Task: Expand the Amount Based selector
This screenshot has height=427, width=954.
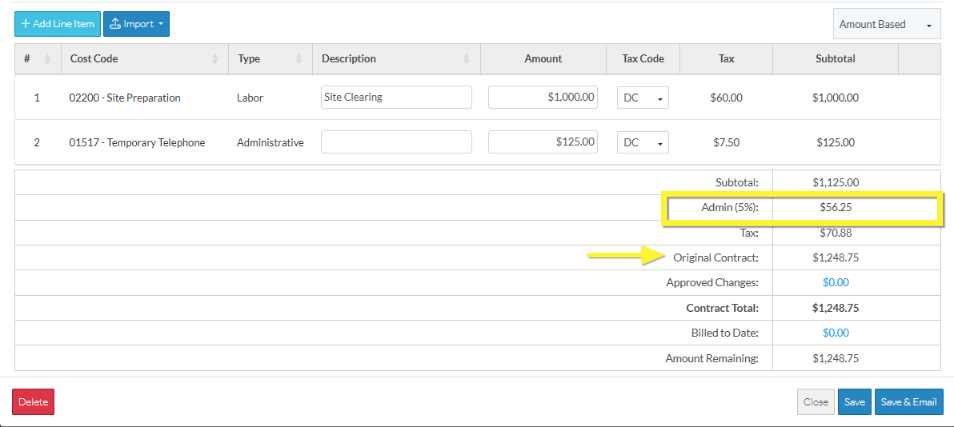Action: [x=887, y=24]
